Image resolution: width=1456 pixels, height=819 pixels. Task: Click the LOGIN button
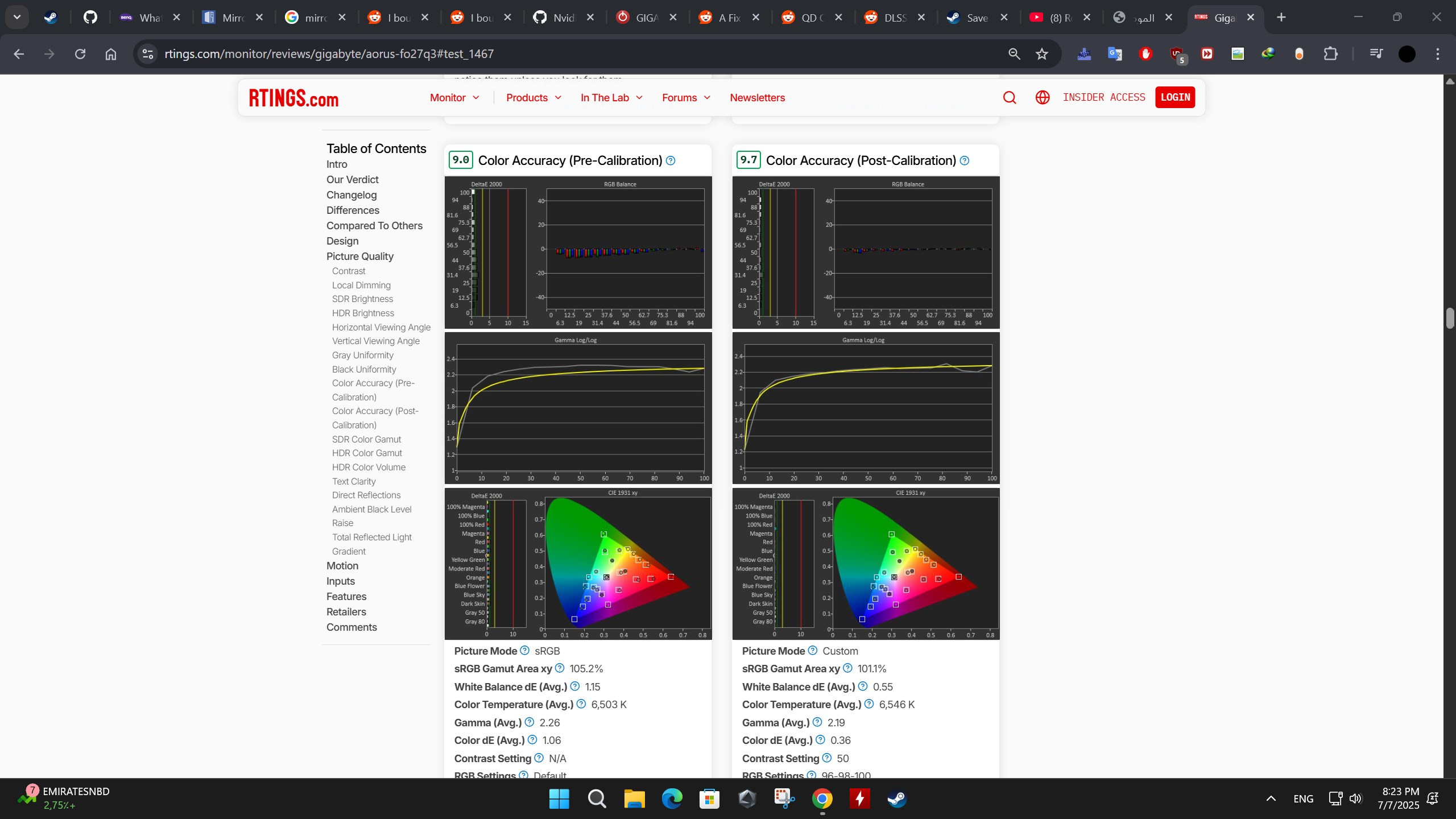click(1175, 97)
